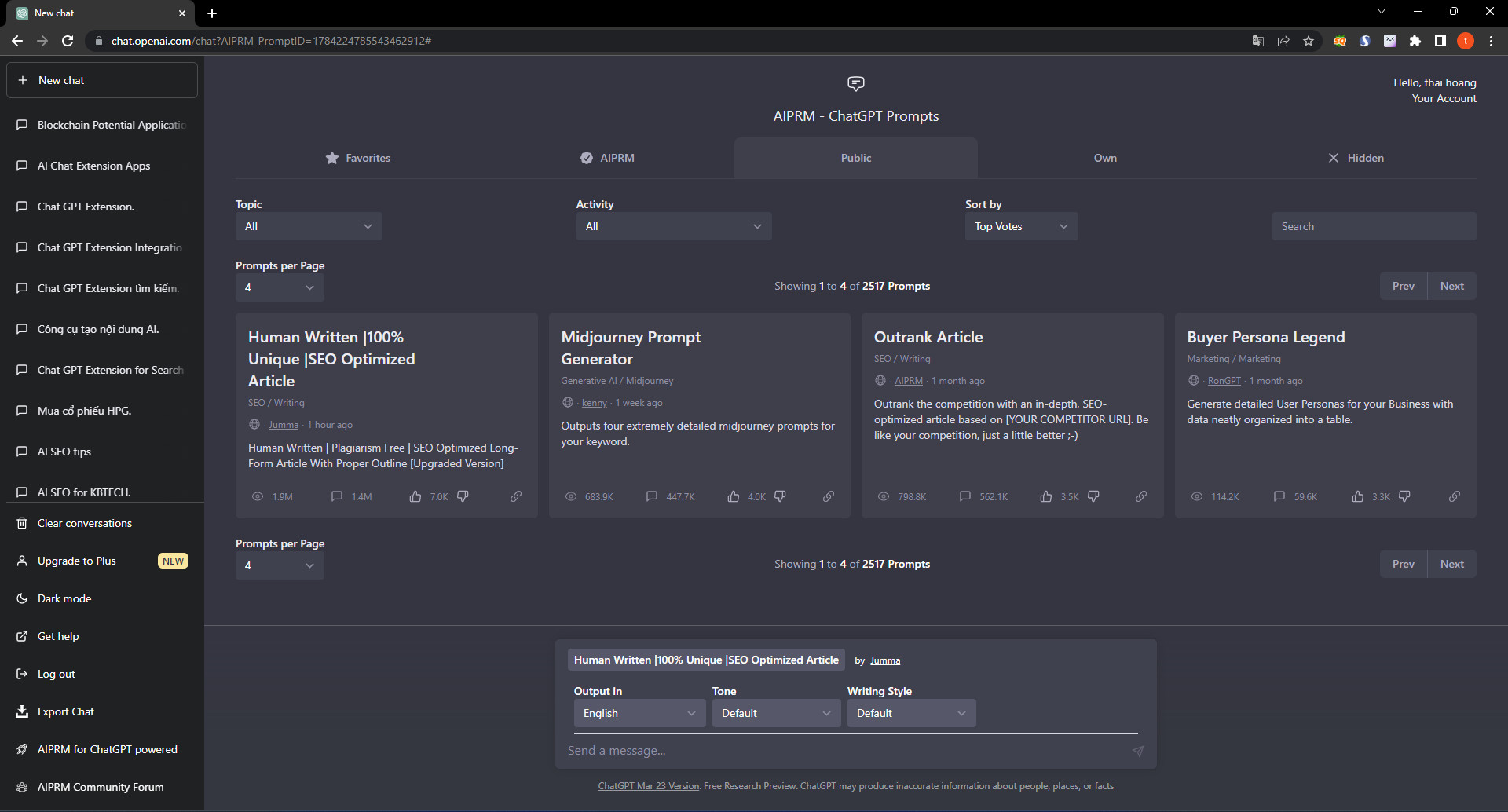Click the Log out icon
This screenshot has height=812, width=1508.
point(21,674)
